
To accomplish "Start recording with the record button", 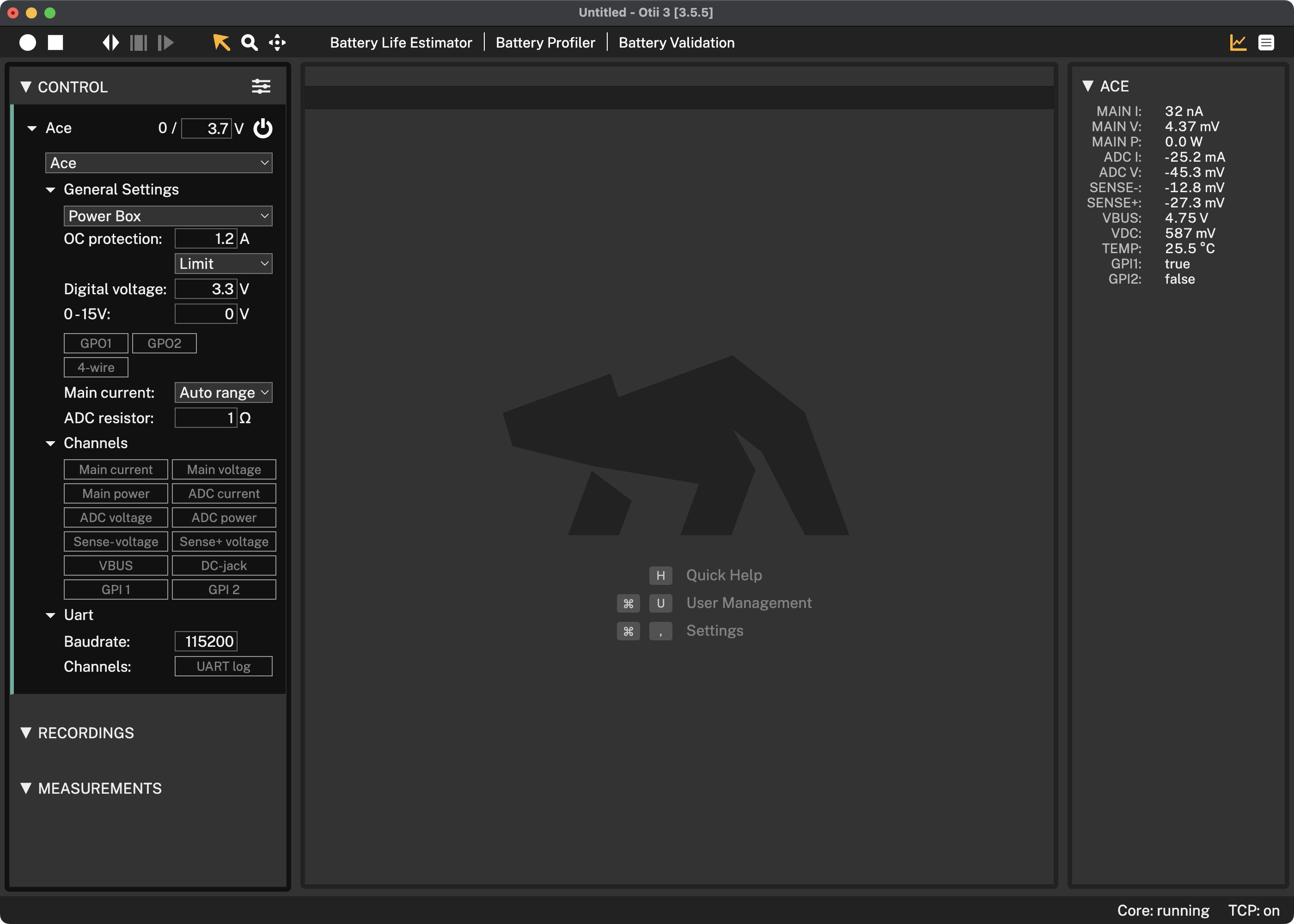I will 27,43.
